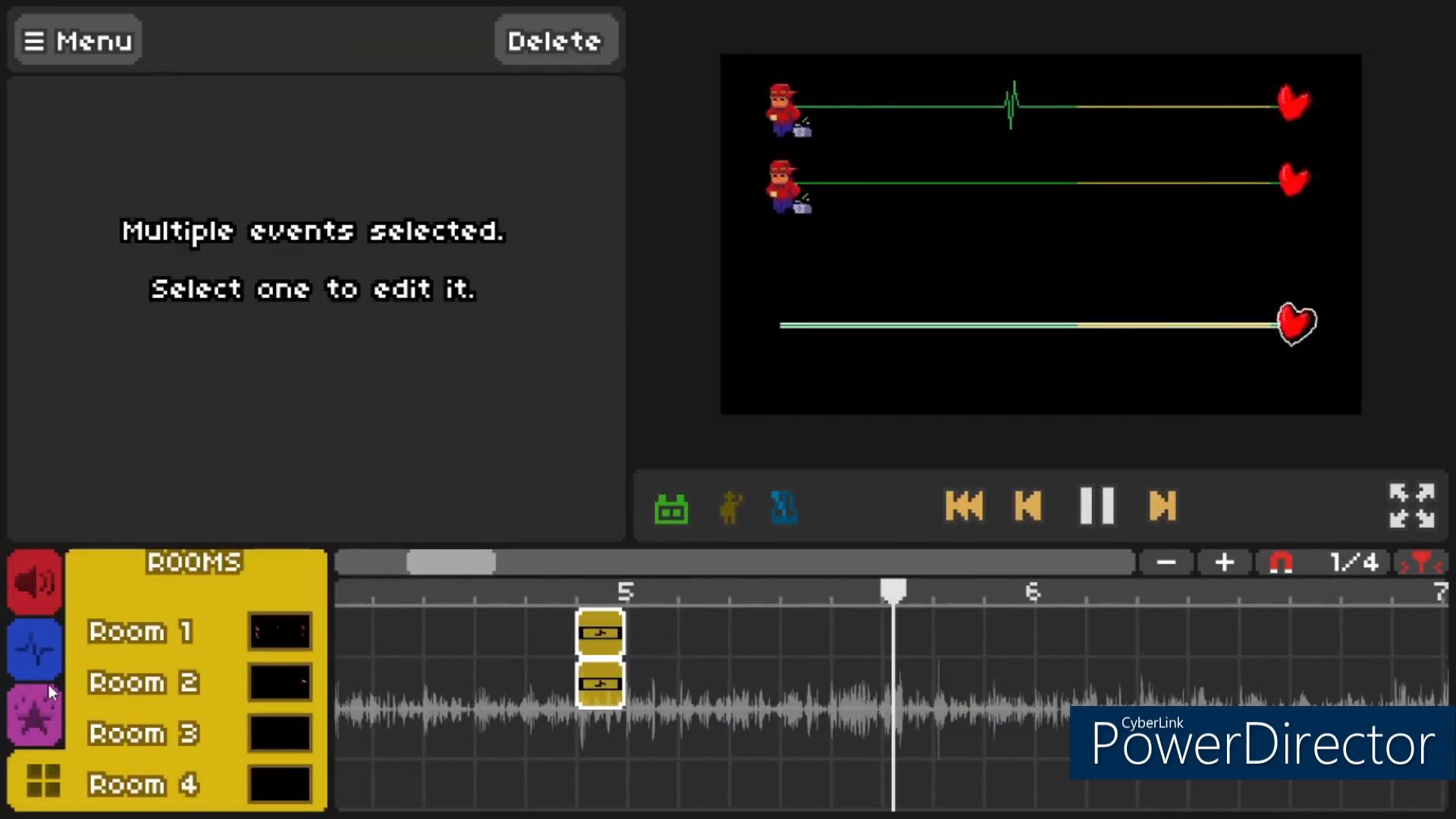
Task: Expand the preview to fullscreen
Action: coord(1411,506)
